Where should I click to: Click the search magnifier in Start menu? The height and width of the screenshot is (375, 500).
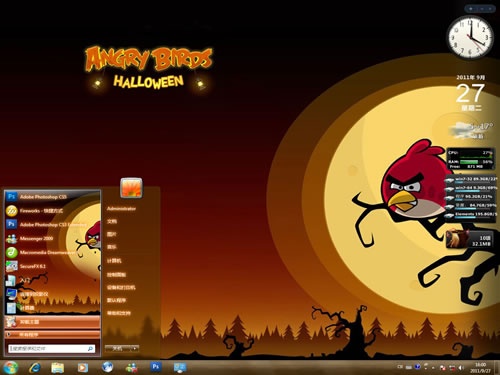click(90, 349)
